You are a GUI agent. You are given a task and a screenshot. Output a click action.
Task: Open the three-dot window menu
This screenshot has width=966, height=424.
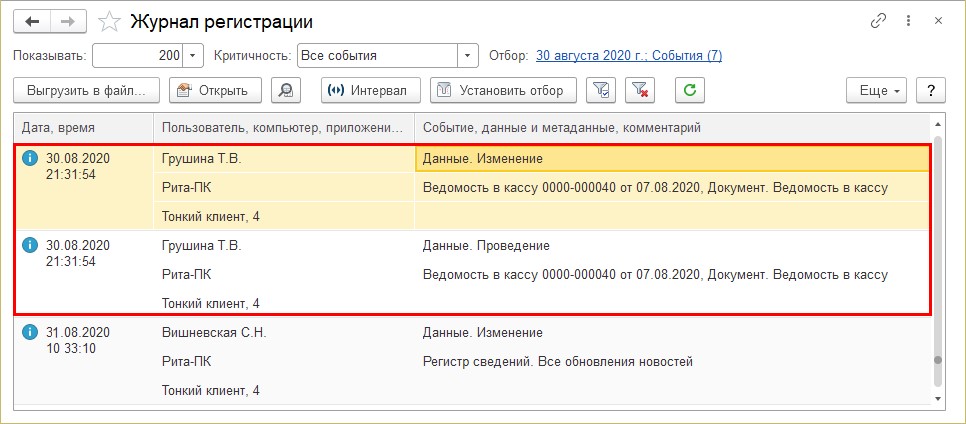[x=909, y=22]
